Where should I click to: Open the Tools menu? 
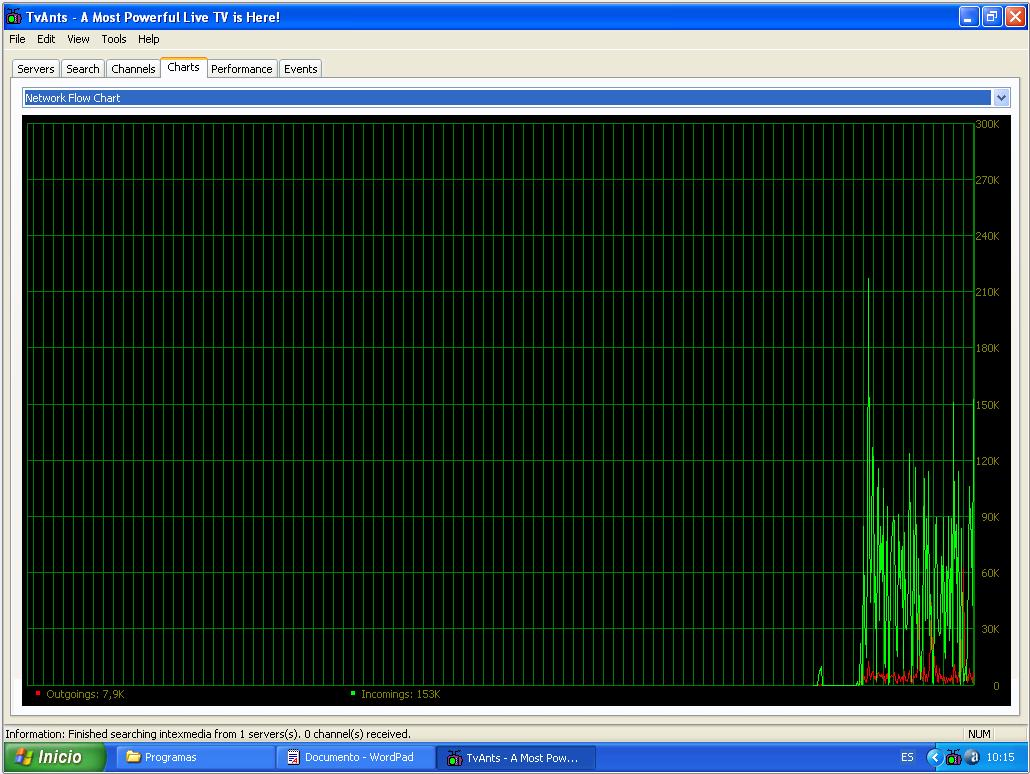pyautogui.click(x=114, y=39)
